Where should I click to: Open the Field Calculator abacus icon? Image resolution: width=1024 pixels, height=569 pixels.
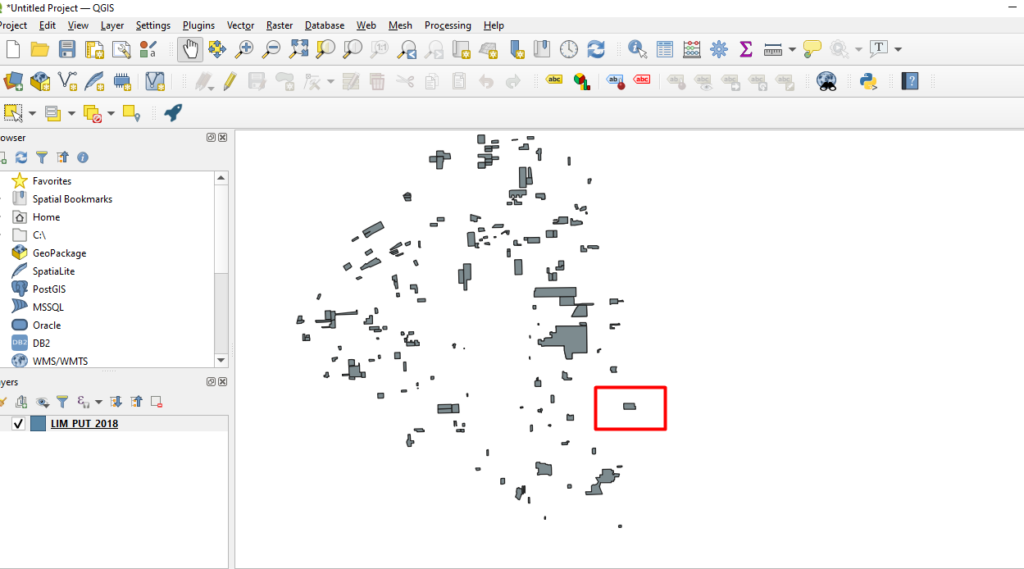(692, 48)
